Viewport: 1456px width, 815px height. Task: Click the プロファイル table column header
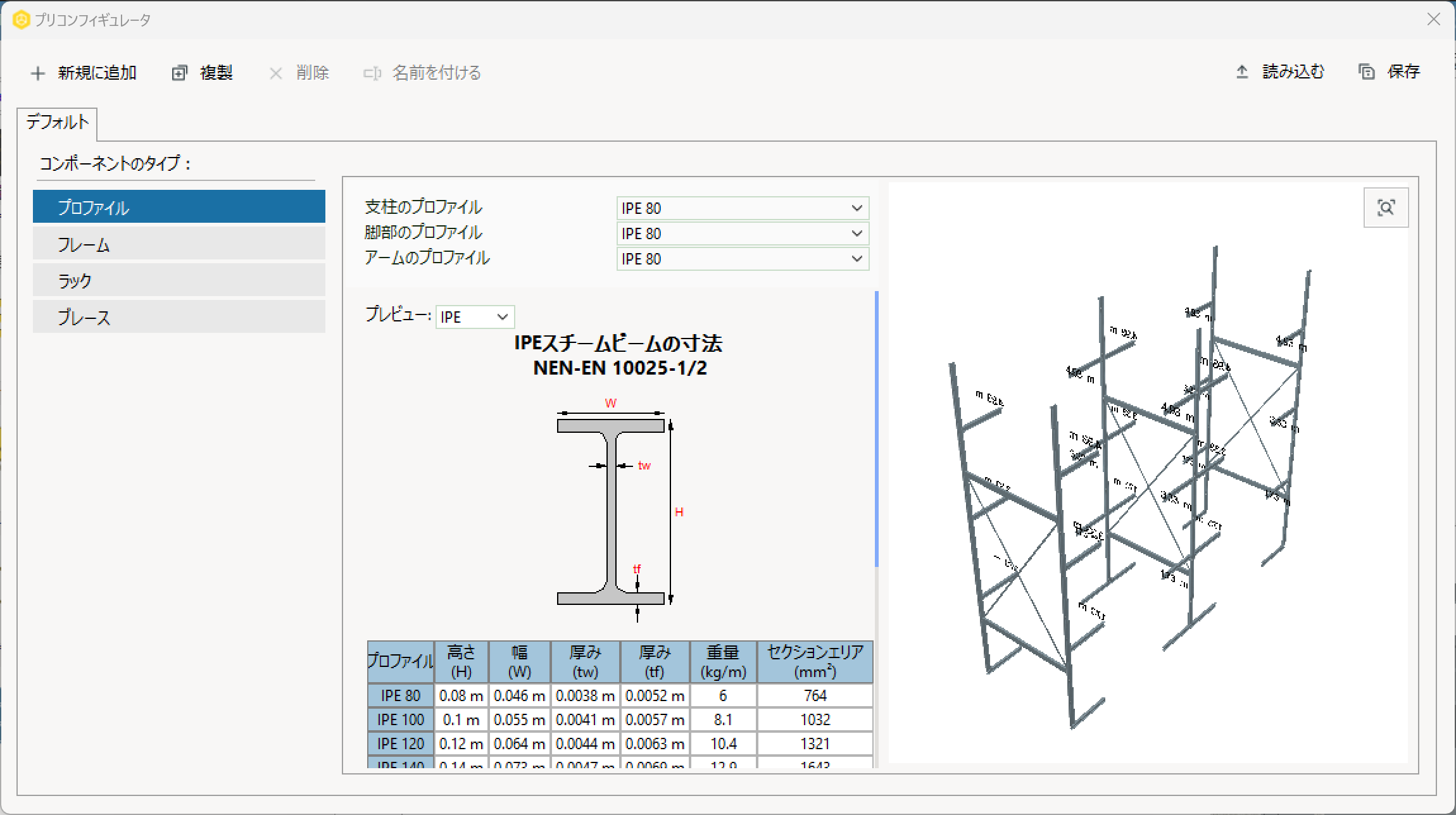[401, 662]
